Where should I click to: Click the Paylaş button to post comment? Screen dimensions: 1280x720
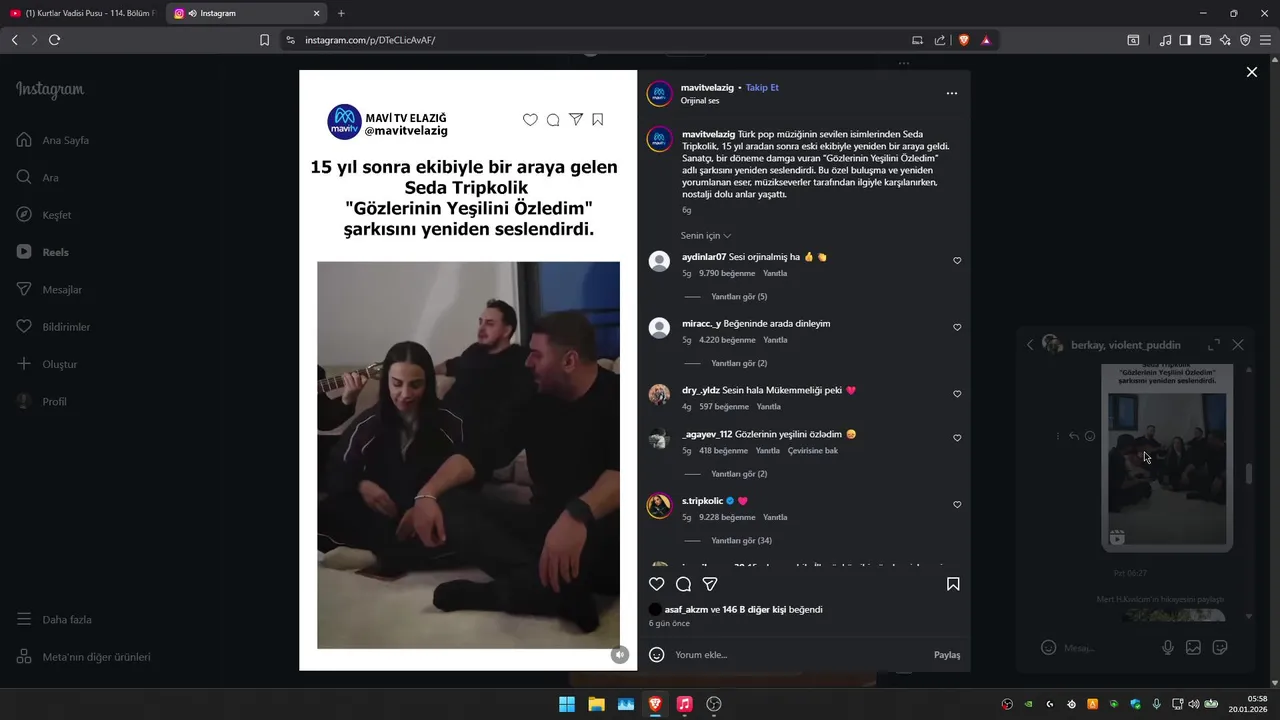point(947,655)
